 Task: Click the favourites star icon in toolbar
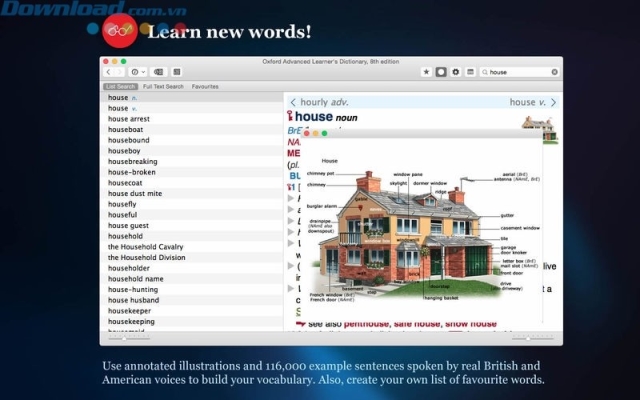click(x=427, y=72)
